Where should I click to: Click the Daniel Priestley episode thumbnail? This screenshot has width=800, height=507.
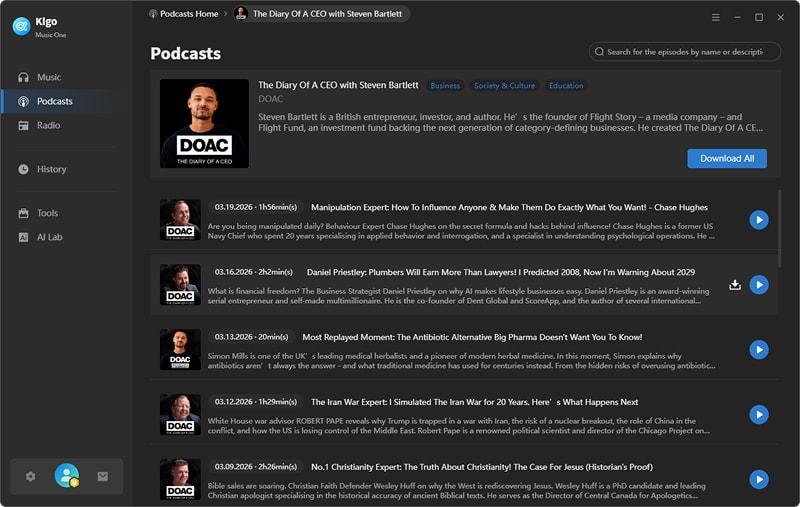tap(180, 285)
